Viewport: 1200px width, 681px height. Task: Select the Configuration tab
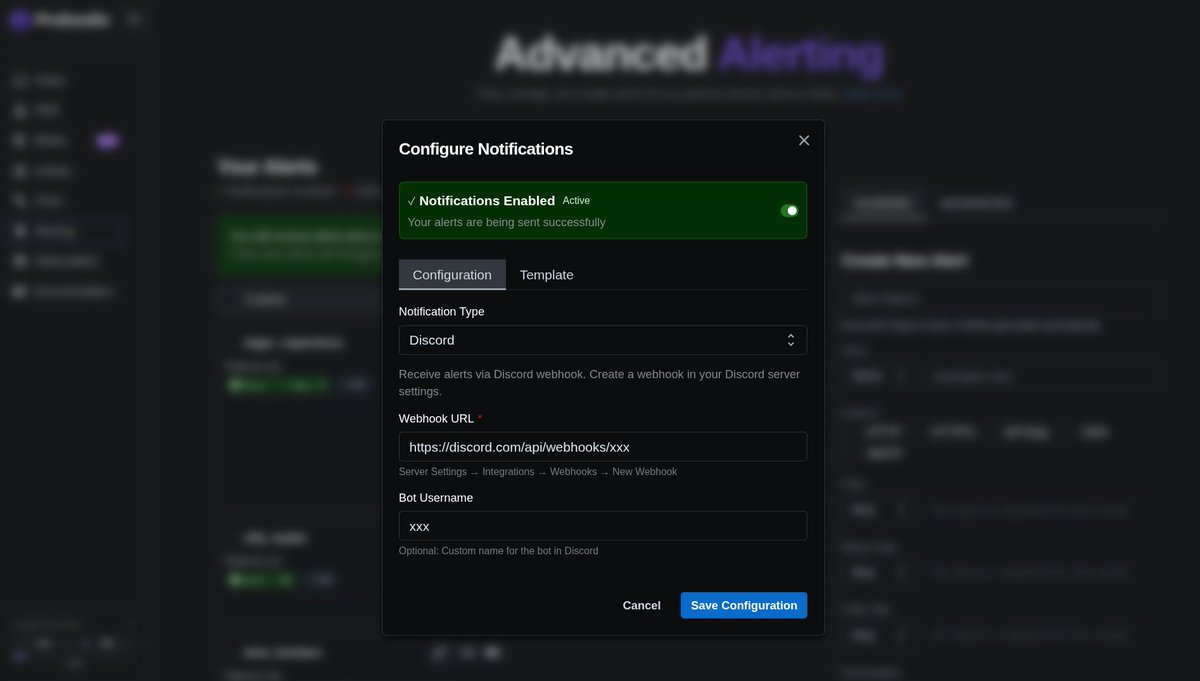452,275
